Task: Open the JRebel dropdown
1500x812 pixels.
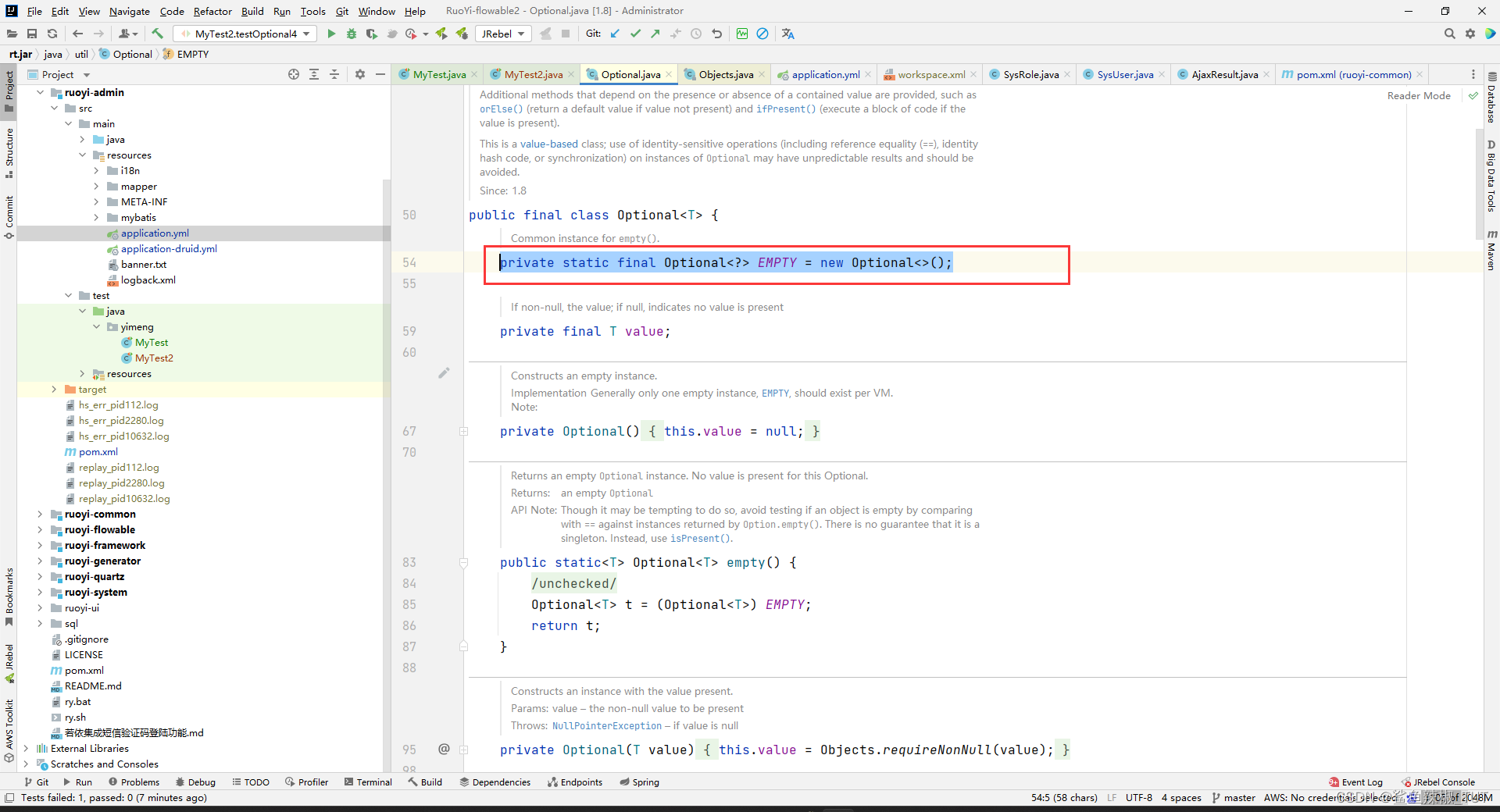Action: (502, 34)
